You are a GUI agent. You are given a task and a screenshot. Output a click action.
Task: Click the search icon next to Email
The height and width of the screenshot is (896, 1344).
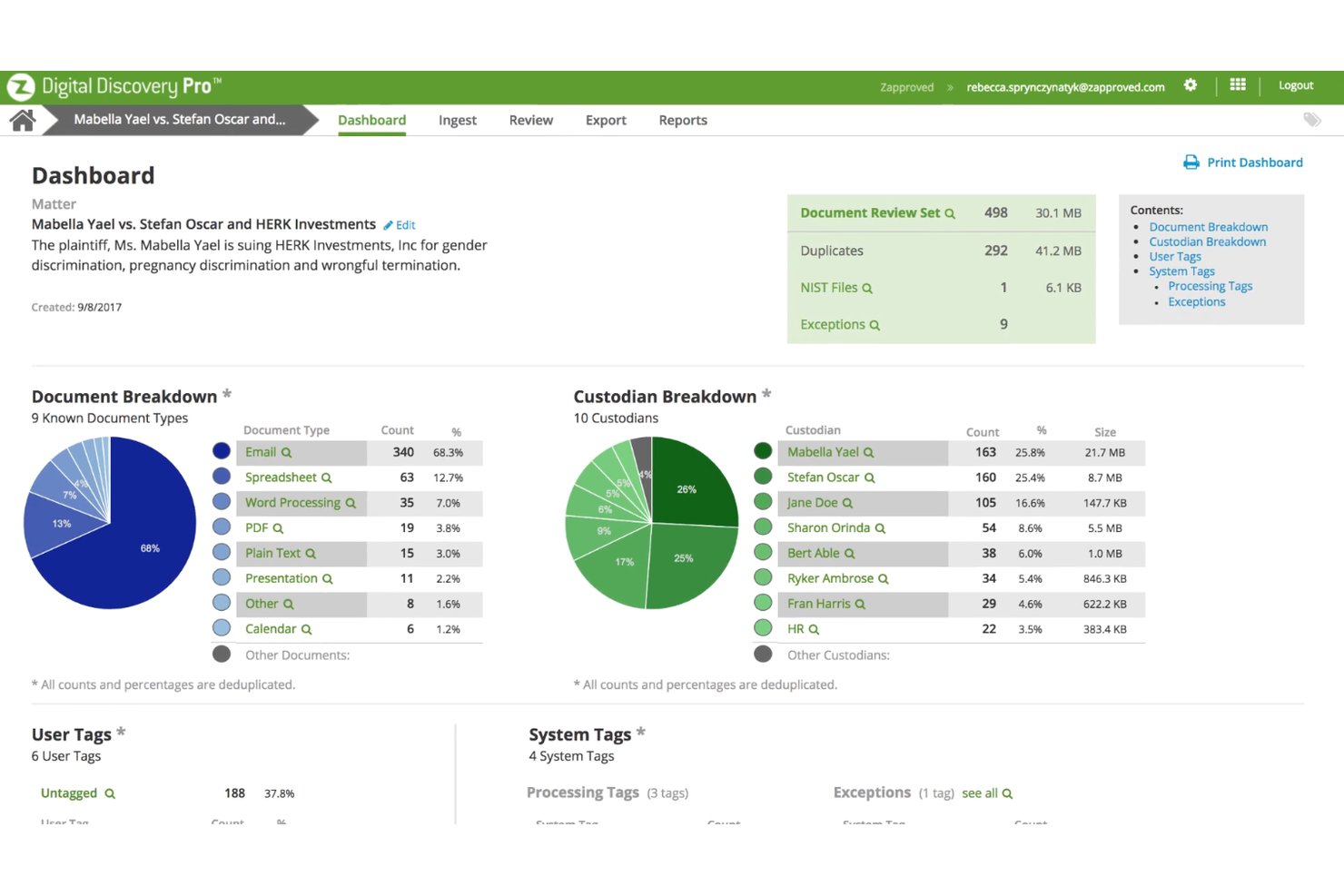pos(286,453)
